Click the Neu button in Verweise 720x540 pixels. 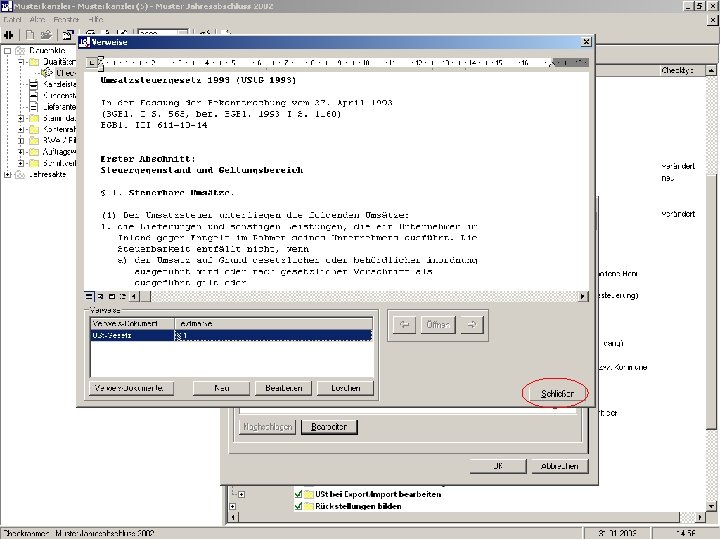click(x=221, y=388)
